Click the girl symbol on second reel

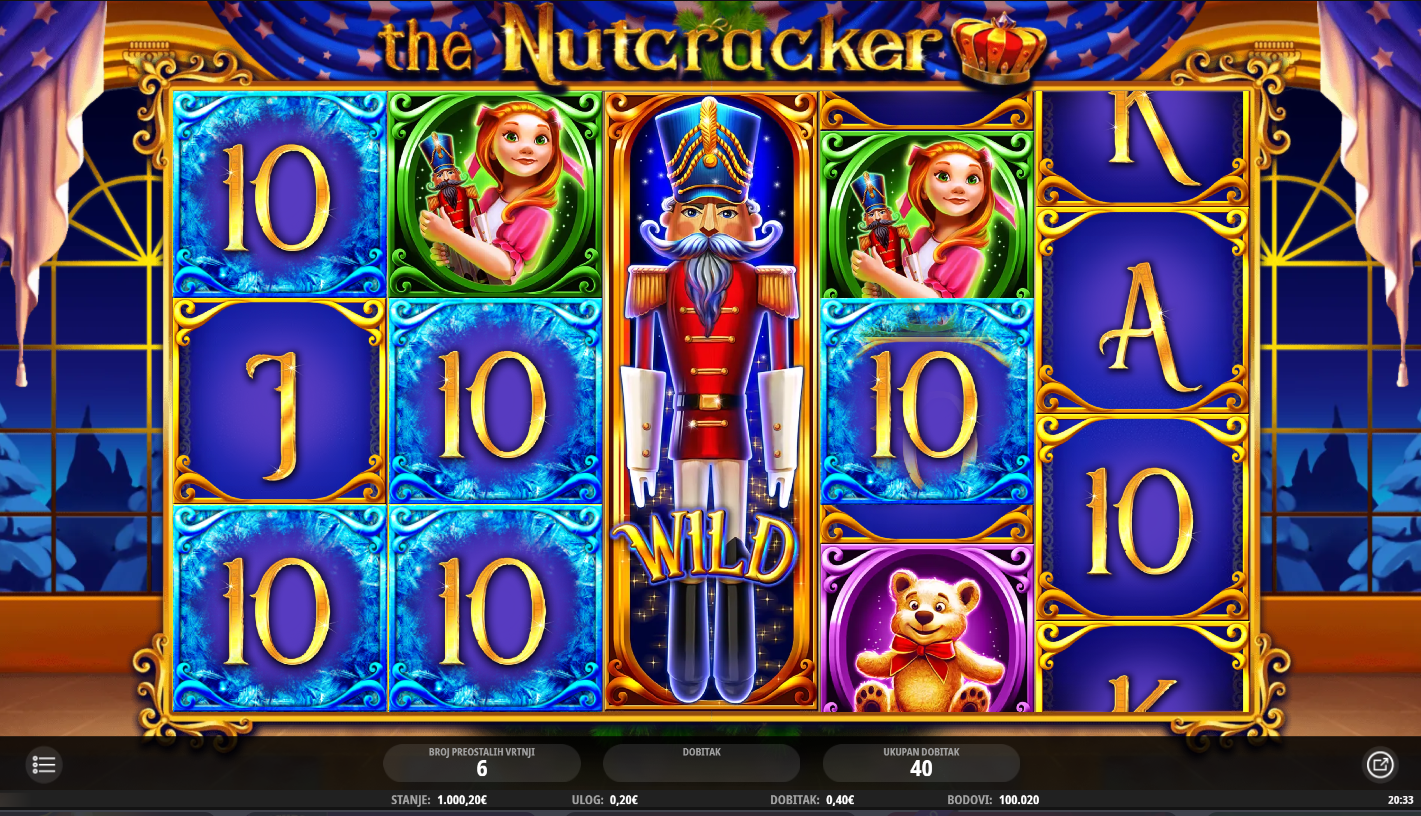pos(495,195)
